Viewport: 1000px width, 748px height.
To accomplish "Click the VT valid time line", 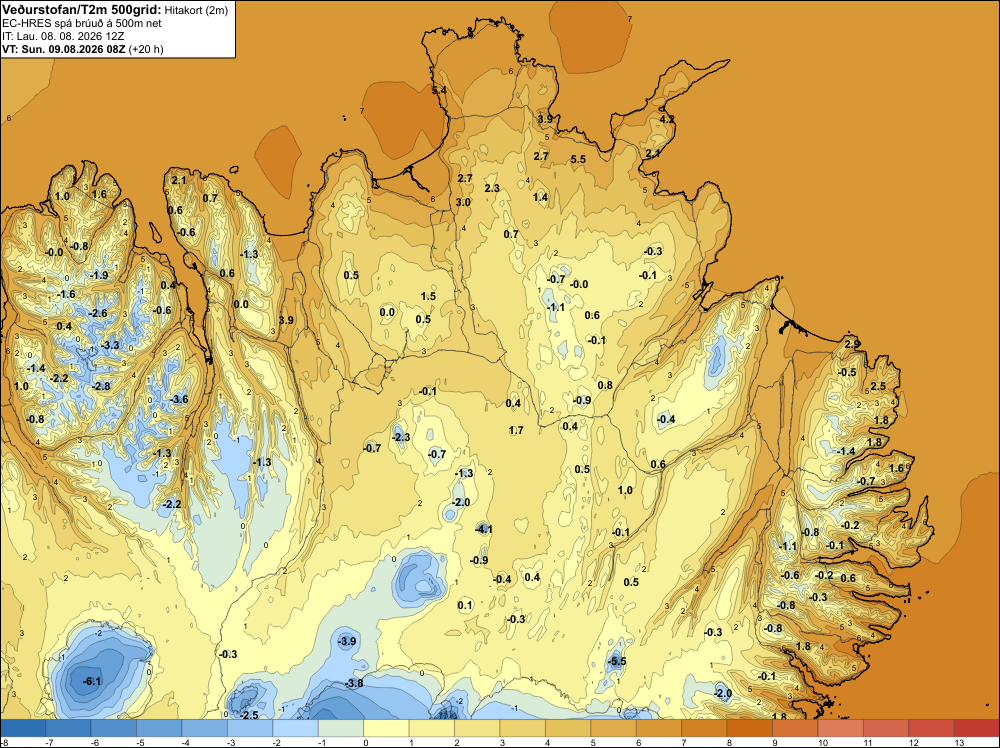I will [83, 49].
